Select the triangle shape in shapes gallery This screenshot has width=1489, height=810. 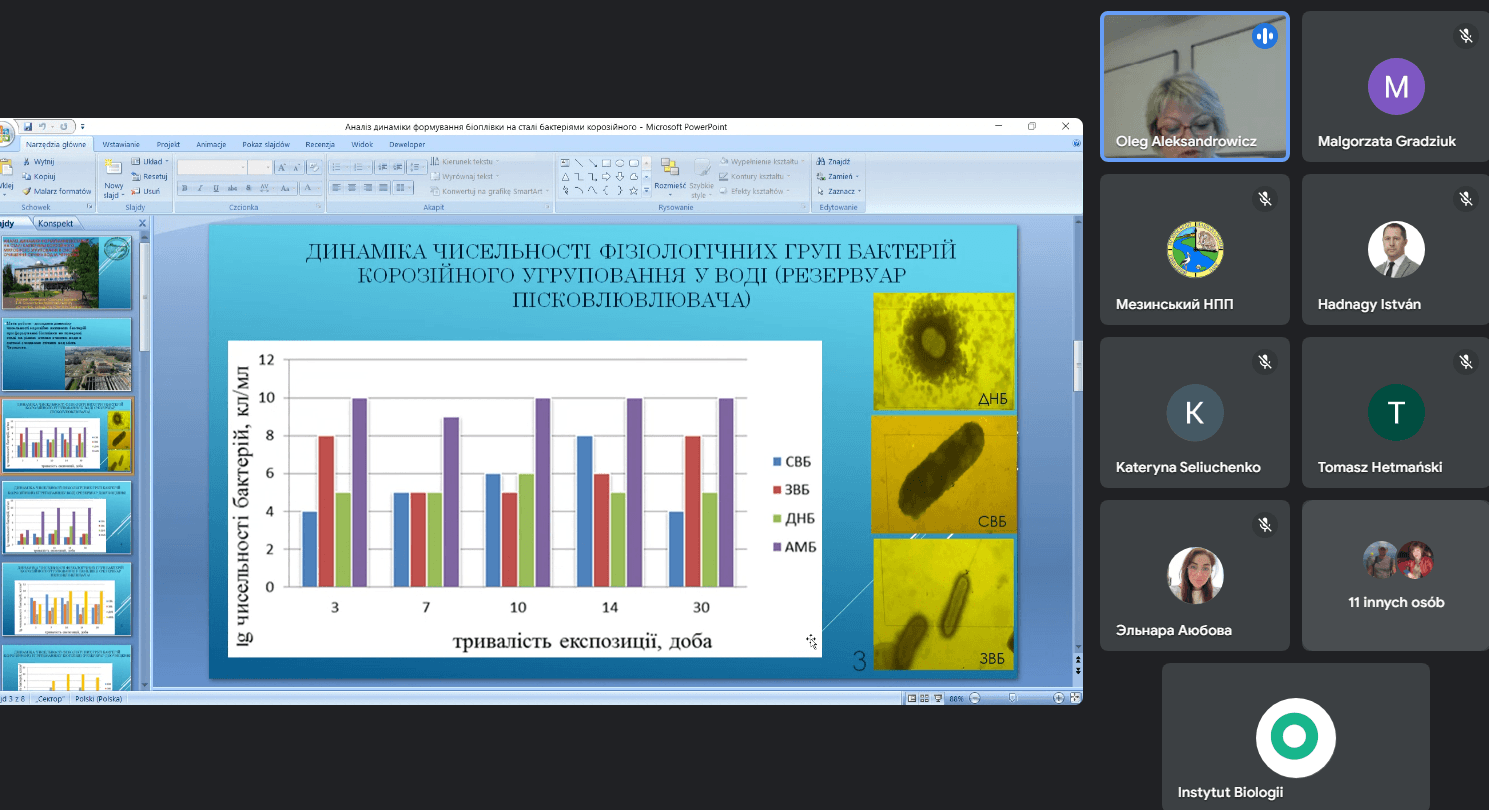click(x=565, y=177)
